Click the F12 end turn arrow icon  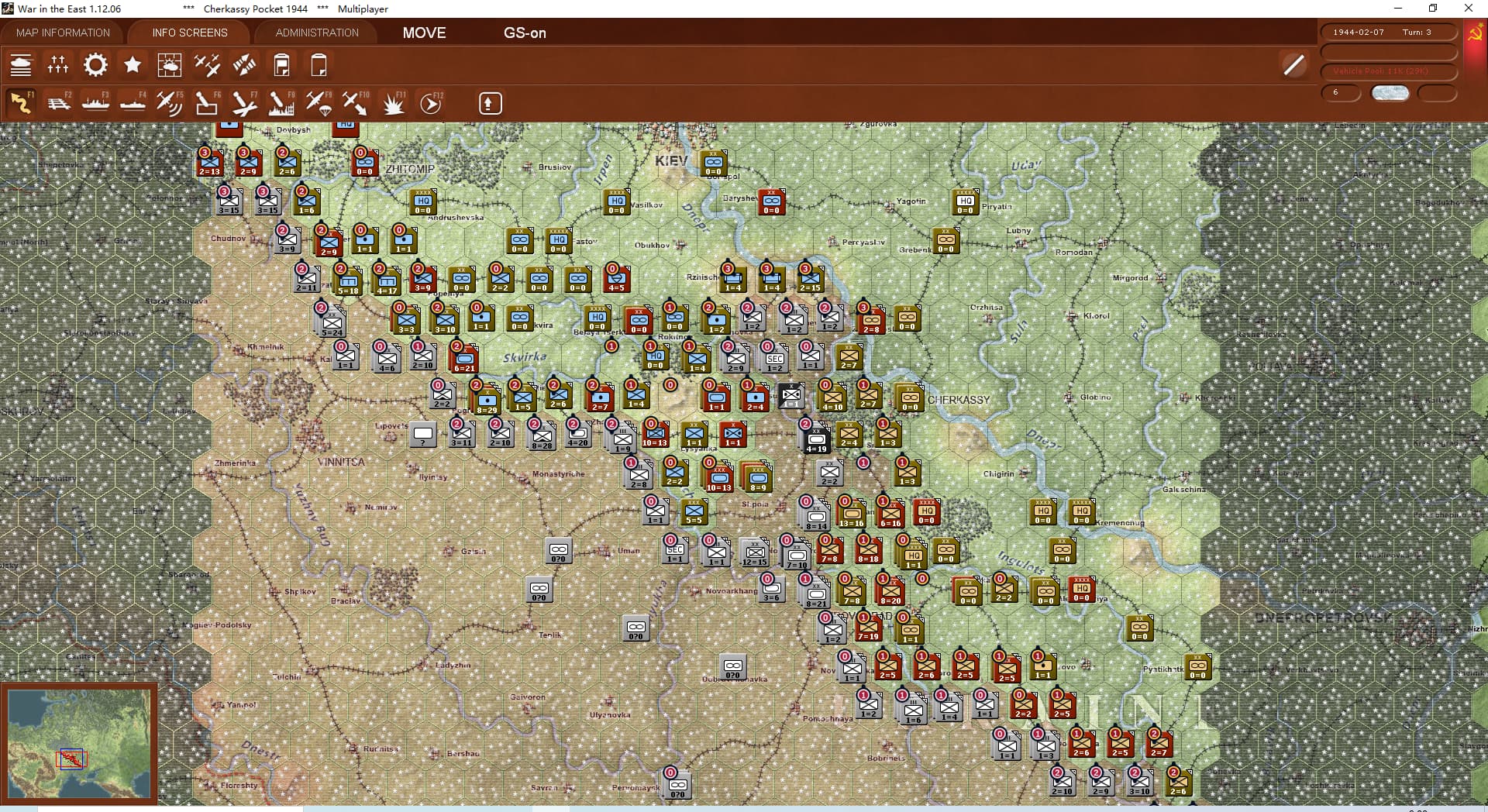click(x=431, y=103)
